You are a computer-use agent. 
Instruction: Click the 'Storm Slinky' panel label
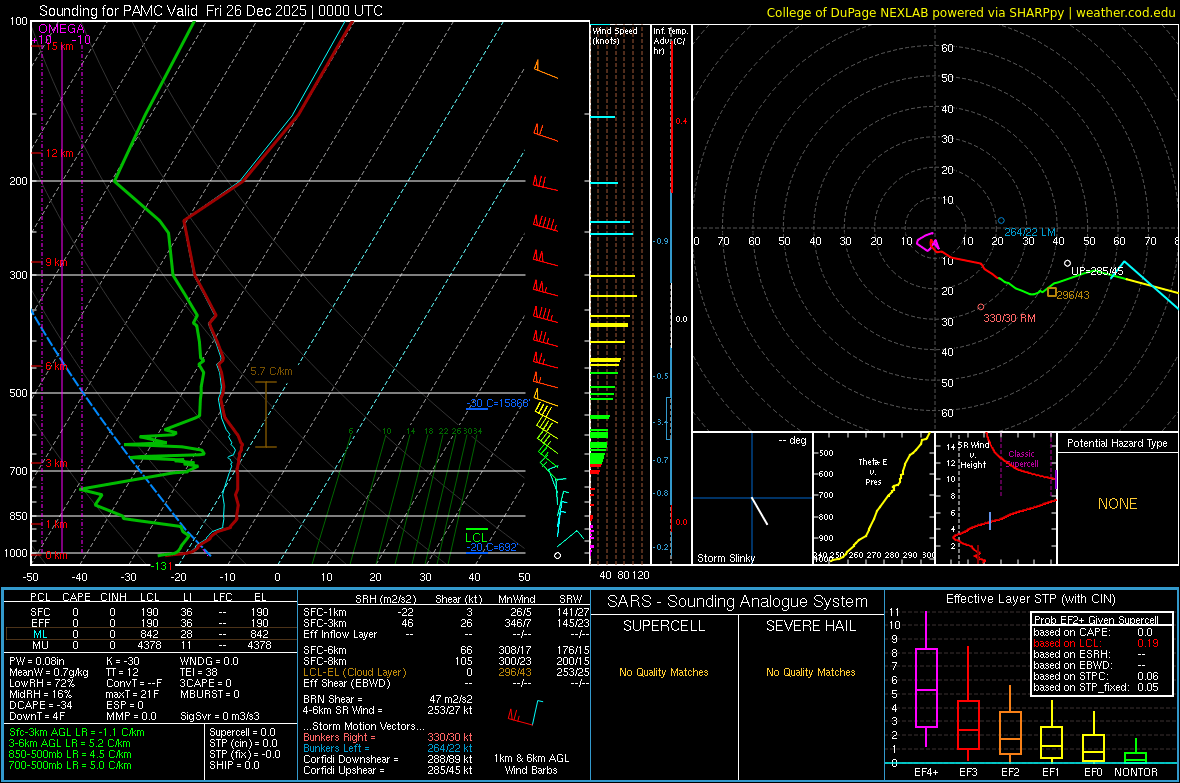725,558
